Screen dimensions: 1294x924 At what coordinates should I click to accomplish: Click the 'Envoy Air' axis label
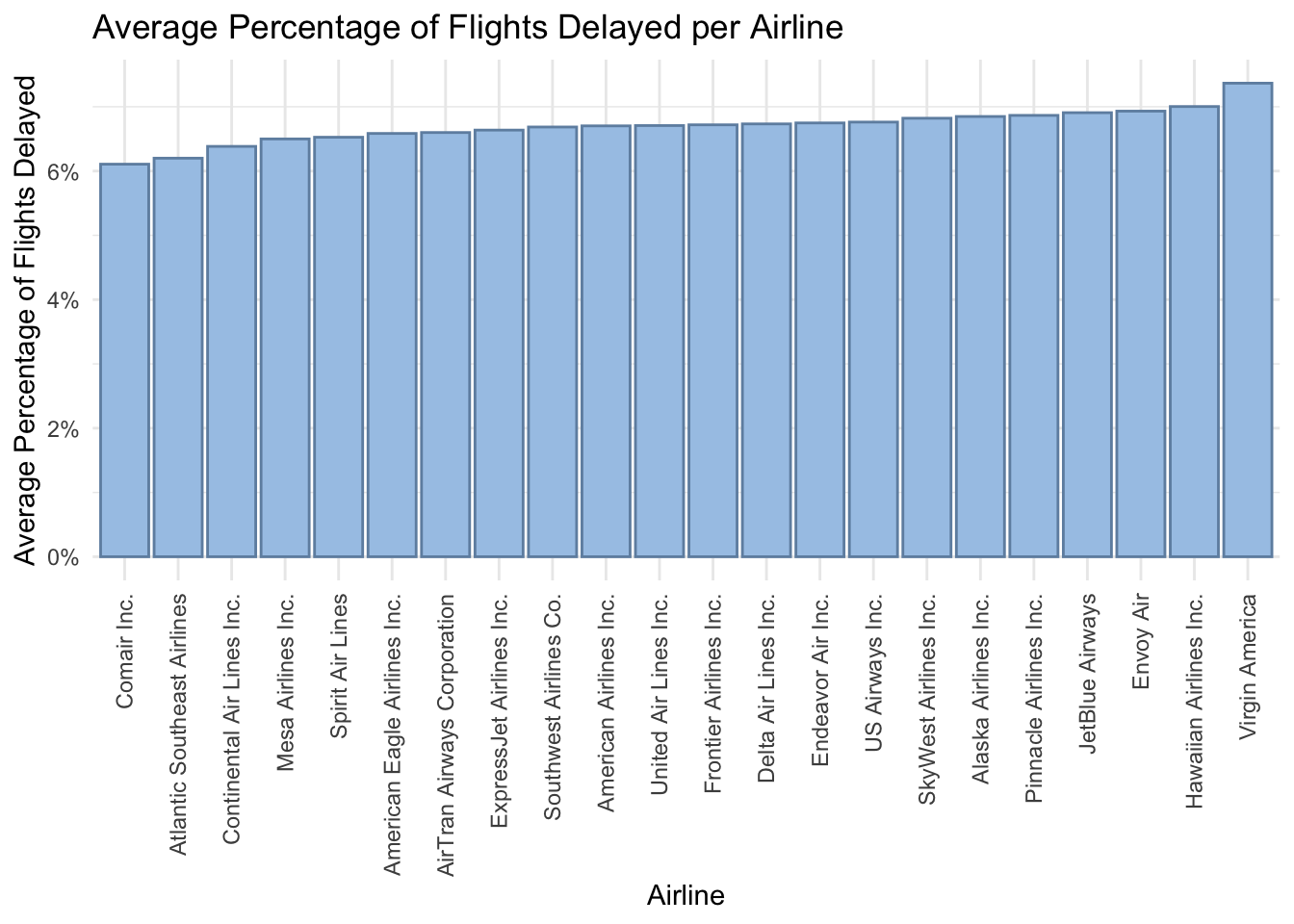[1141, 641]
